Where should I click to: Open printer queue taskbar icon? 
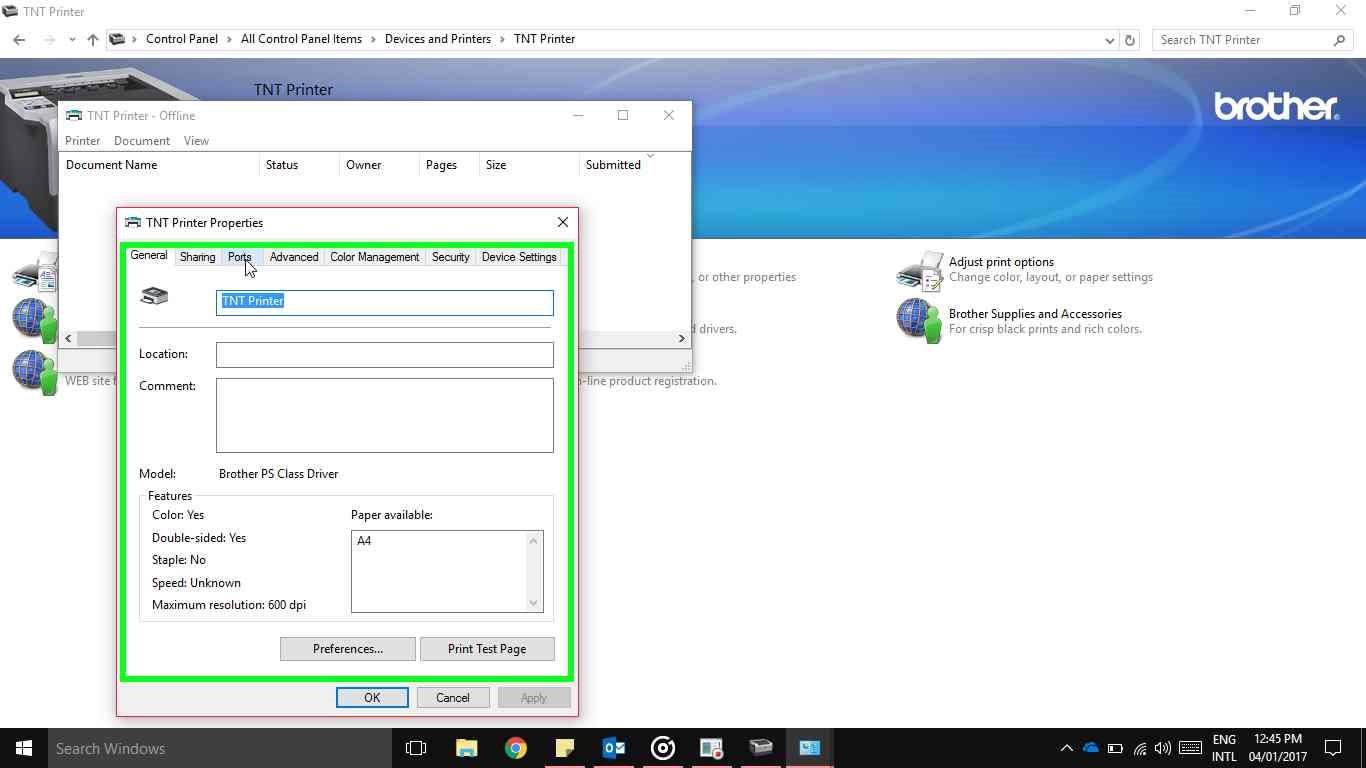coord(761,748)
